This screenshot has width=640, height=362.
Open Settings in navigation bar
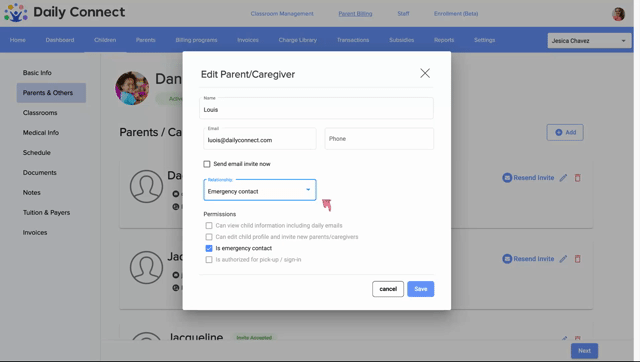(x=484, y=40)
